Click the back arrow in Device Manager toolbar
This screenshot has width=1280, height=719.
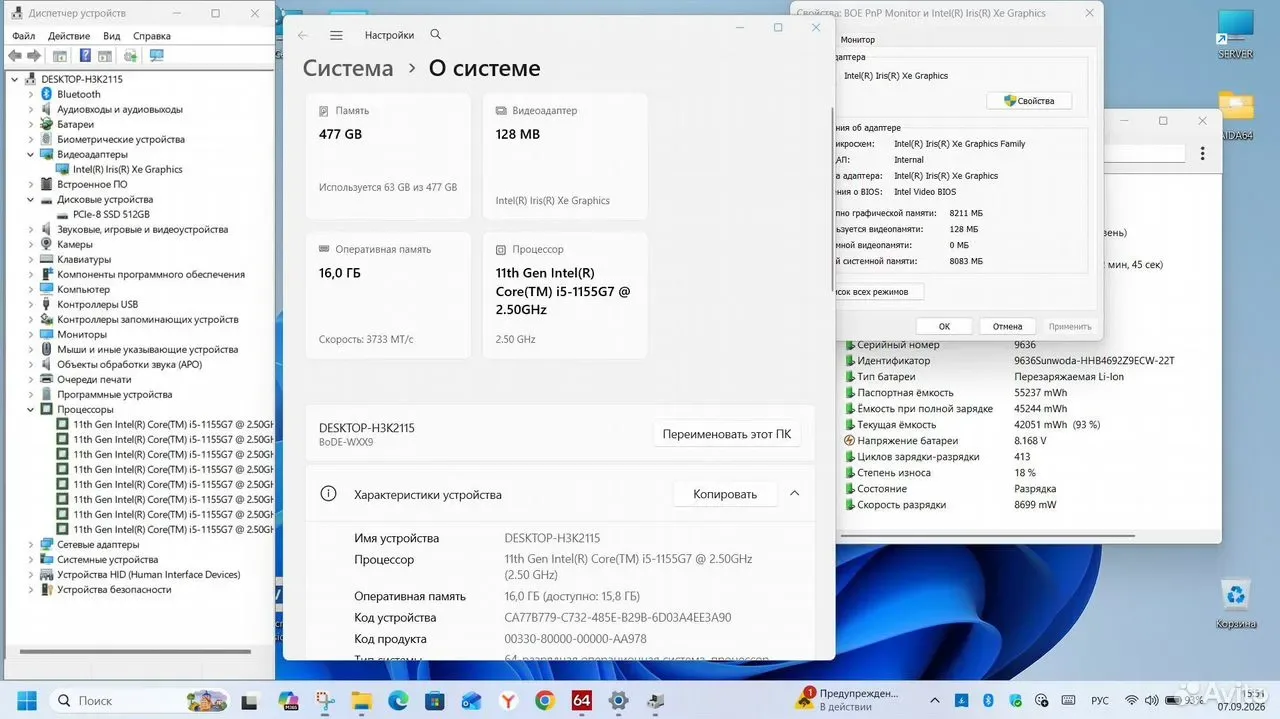tap(15, 56)
